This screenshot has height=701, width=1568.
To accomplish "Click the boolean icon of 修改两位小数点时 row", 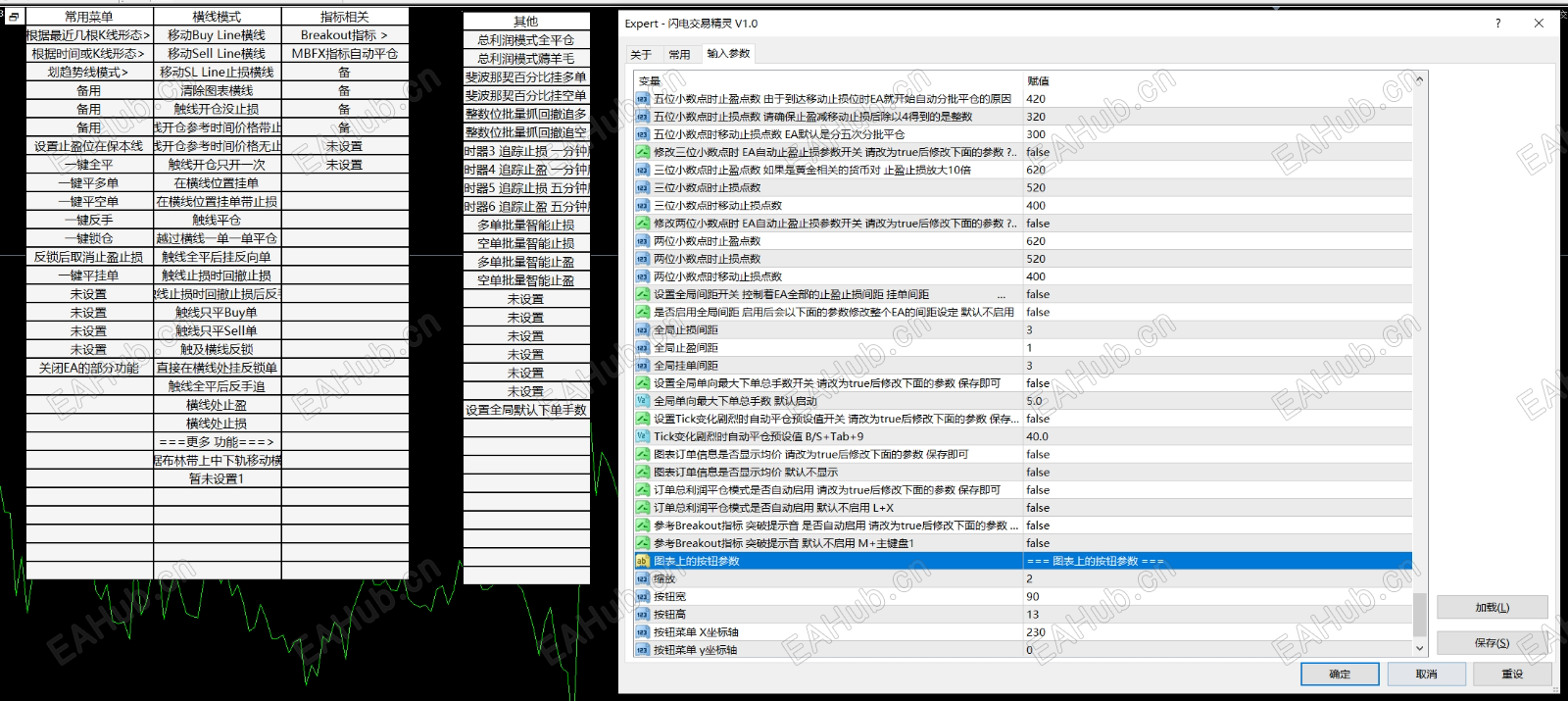I will point(643,224).
